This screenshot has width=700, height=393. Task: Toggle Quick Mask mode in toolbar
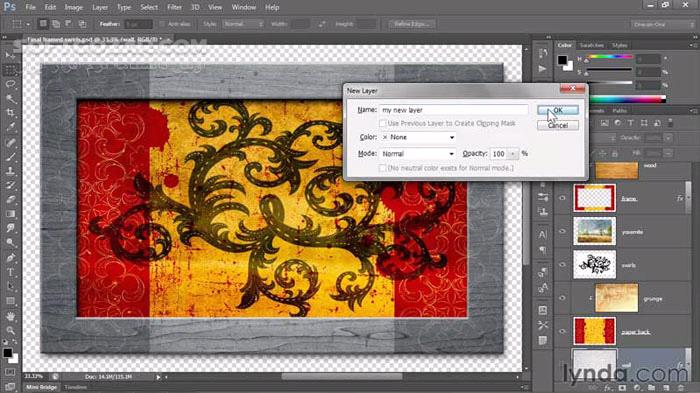pyautogui.click(x=10, y=372)
